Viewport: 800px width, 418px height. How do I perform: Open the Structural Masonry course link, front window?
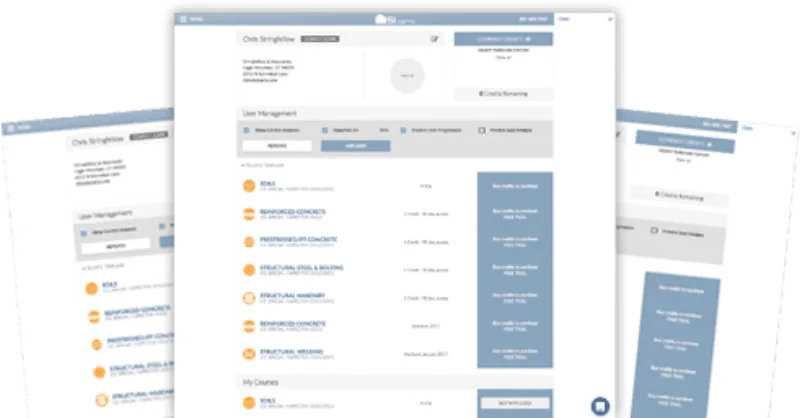(x=292, y=296)
